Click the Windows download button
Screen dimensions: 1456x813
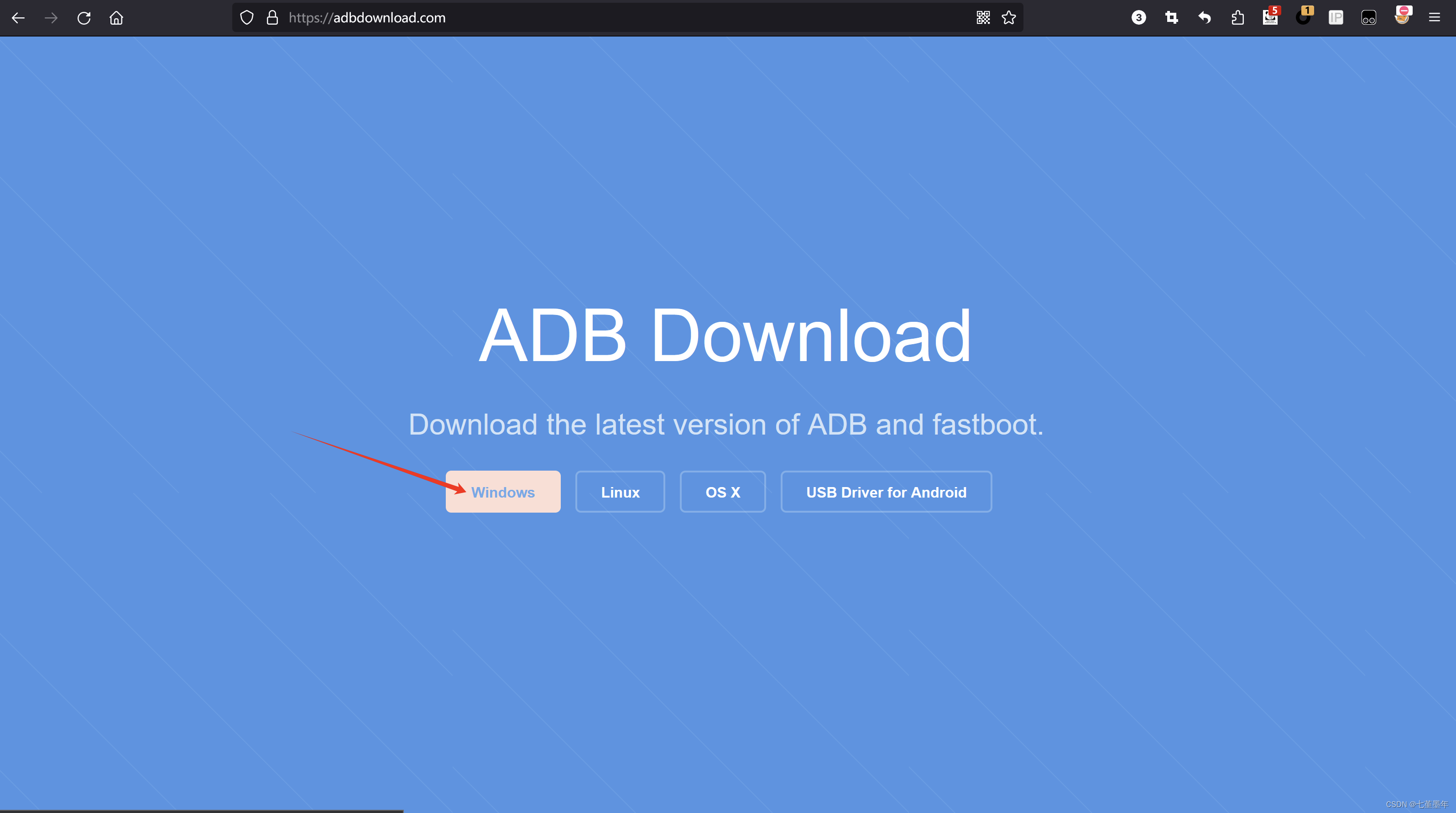503,492
